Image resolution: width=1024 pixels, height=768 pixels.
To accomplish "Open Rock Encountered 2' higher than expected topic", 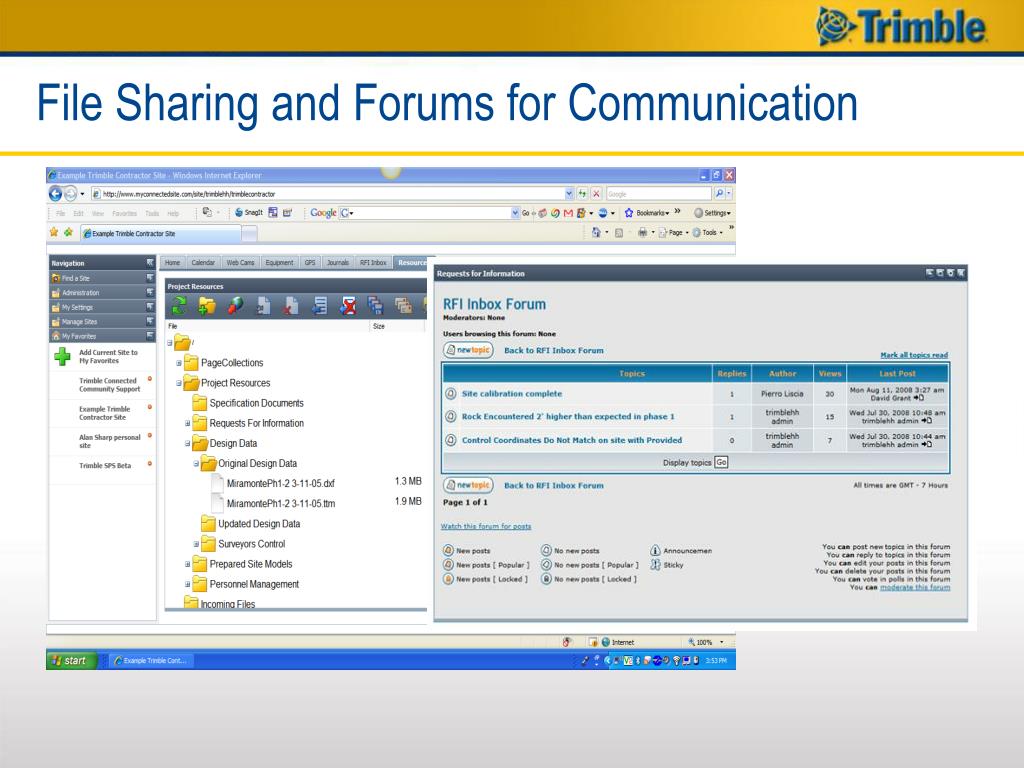I will click(568, 417).
